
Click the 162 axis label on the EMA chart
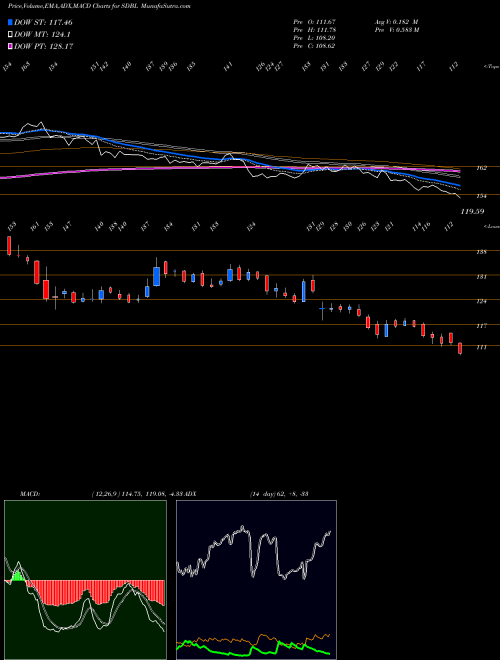click(x=481, y=168)
